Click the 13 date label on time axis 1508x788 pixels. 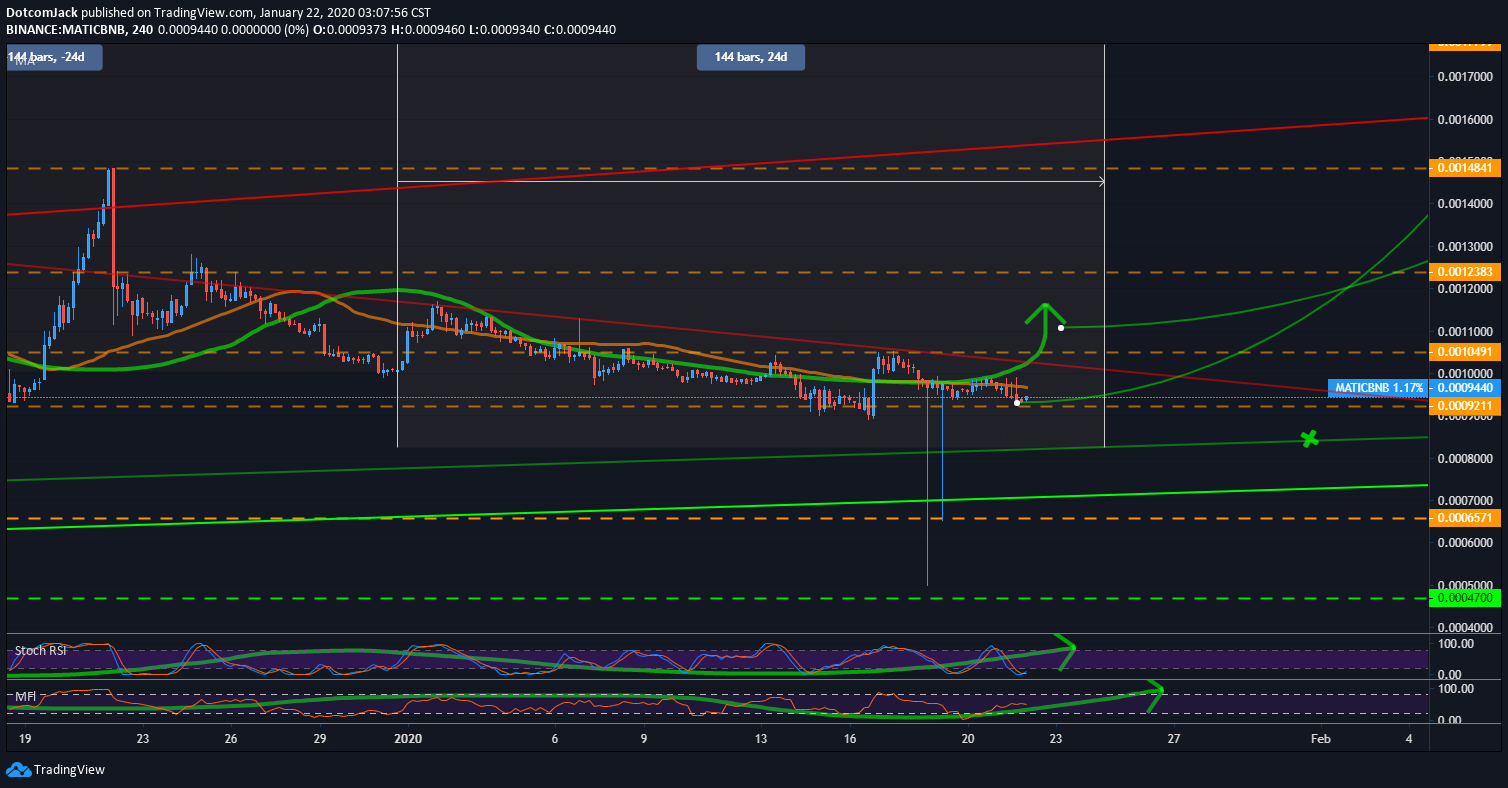point(761,739)
